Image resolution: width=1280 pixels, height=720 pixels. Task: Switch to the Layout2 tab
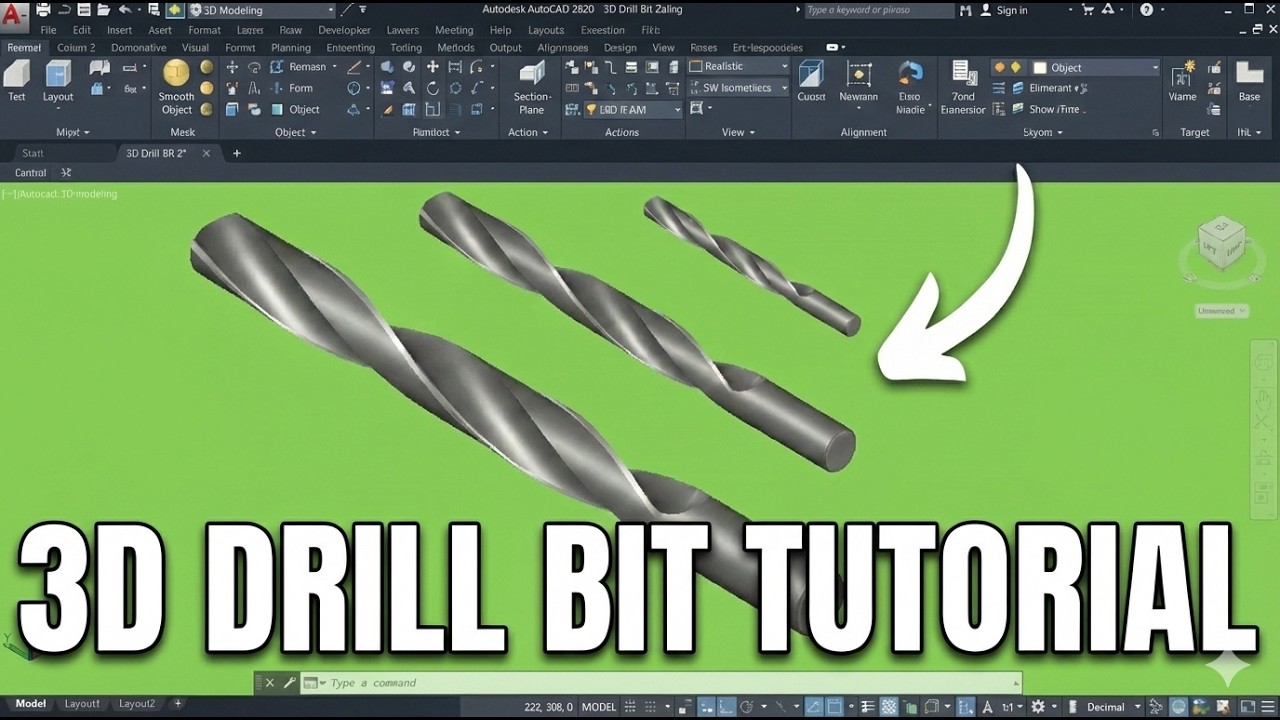click(137, 704)
